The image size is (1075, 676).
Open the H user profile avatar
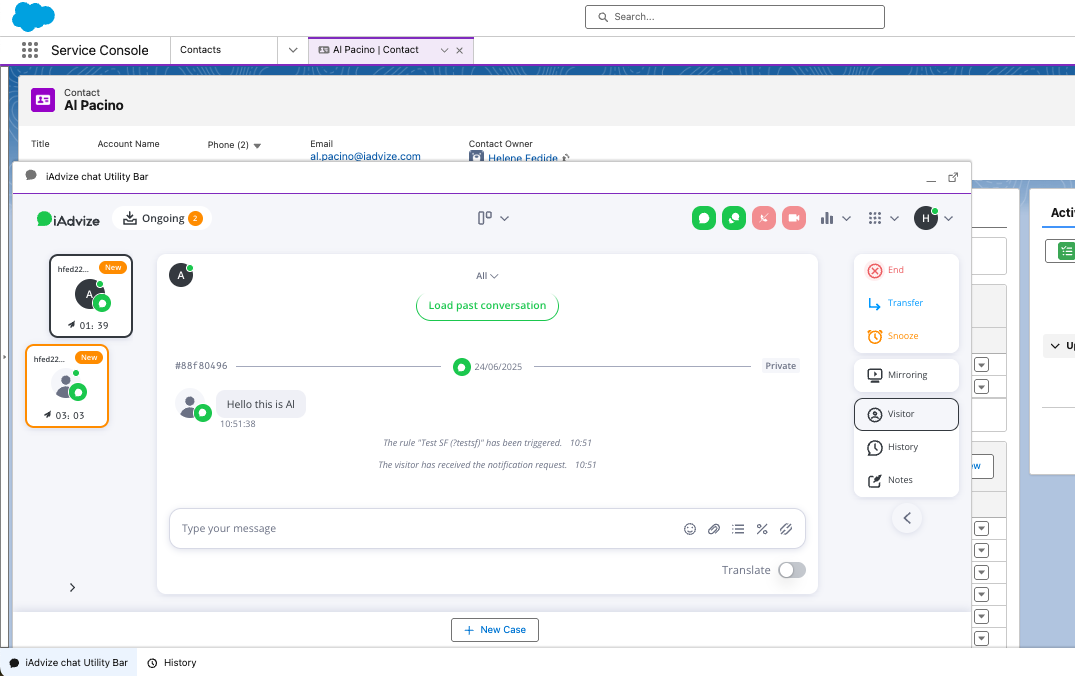[x=926, y=218]
